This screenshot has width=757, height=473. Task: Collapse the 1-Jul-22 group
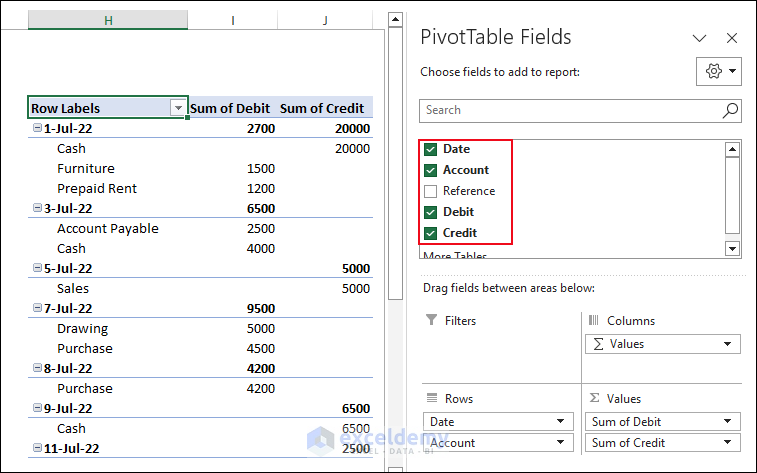point(37,129)
